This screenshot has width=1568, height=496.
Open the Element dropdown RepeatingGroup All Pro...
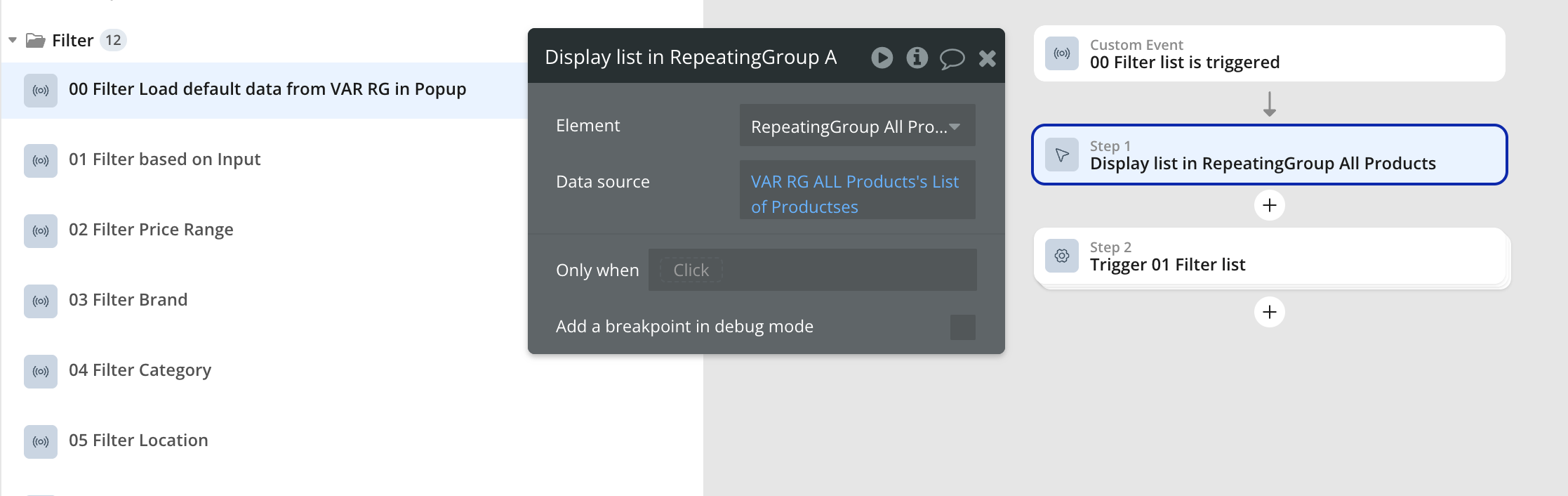[x=857, y=126]
